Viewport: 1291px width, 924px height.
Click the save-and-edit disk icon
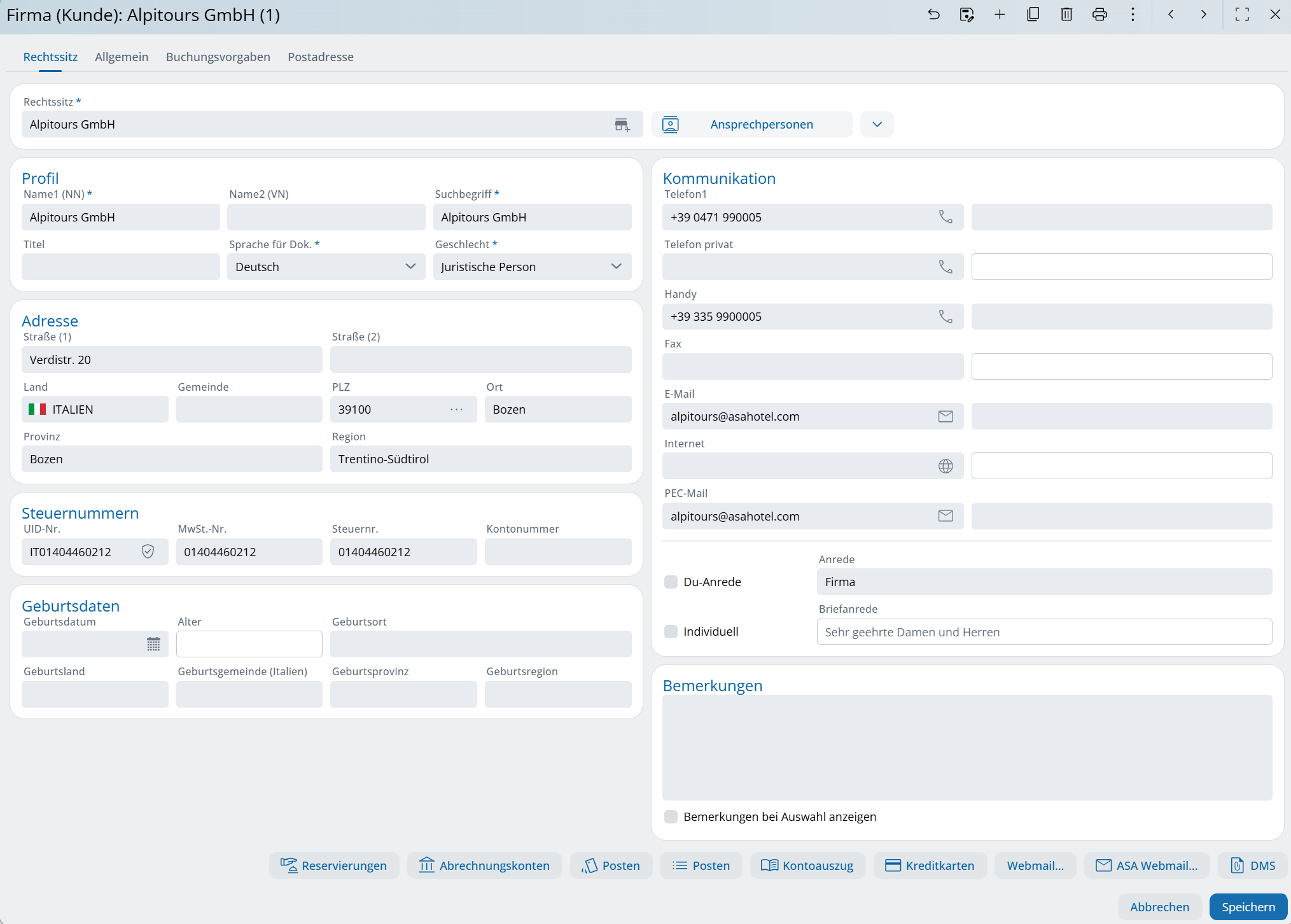click(967, 15)
